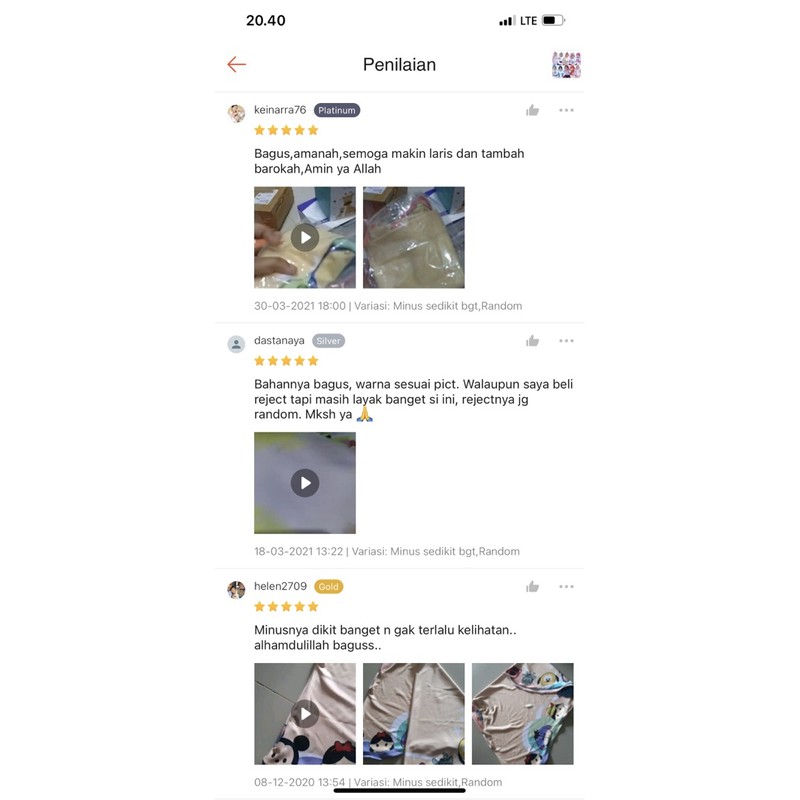Open the product thumbnail in the header
The height and width of the screenshot is (800, 800).
pyautogui.click(x=566, y=64)
